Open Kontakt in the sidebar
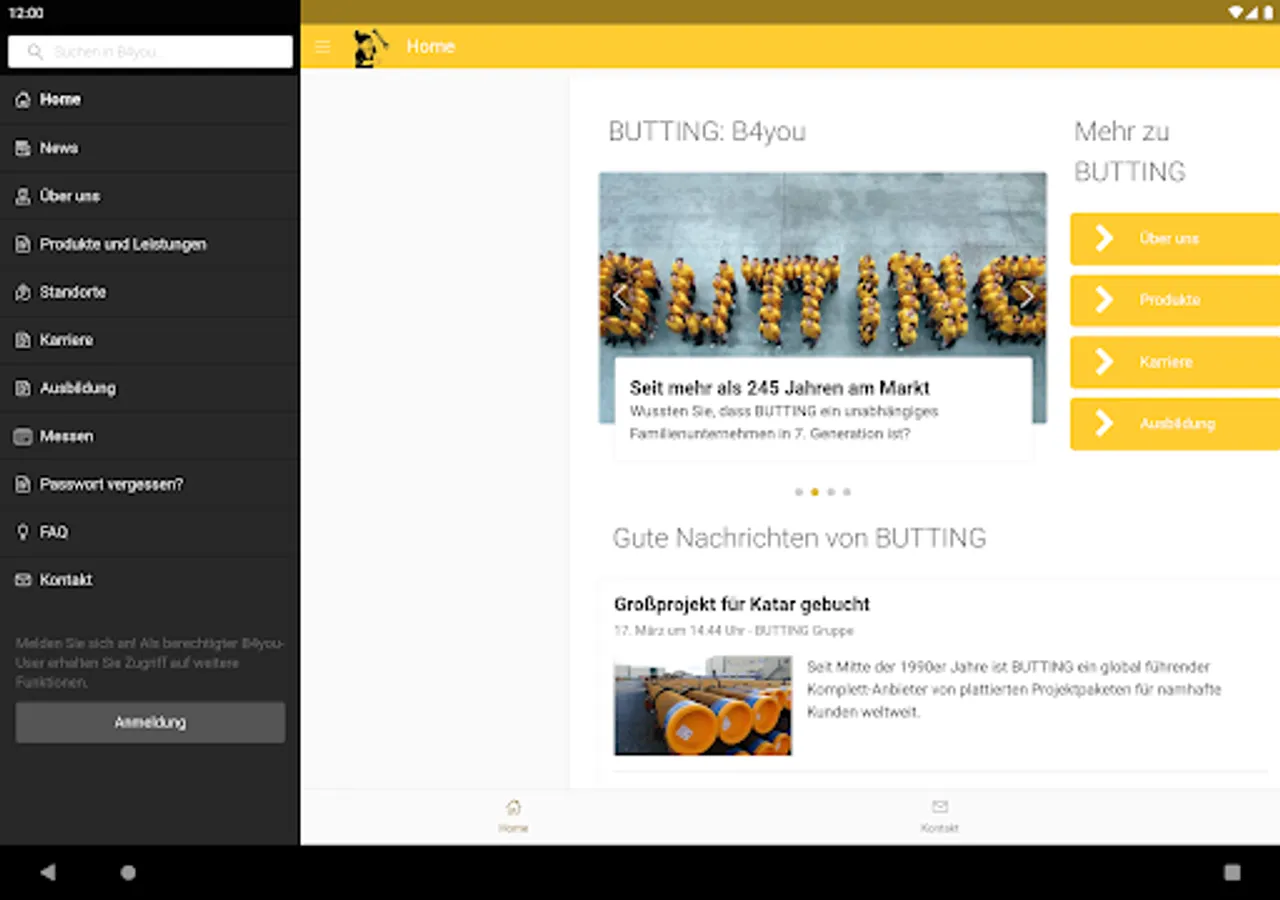The width and height of the screenshot is (1280, 900). coord(150,580)
